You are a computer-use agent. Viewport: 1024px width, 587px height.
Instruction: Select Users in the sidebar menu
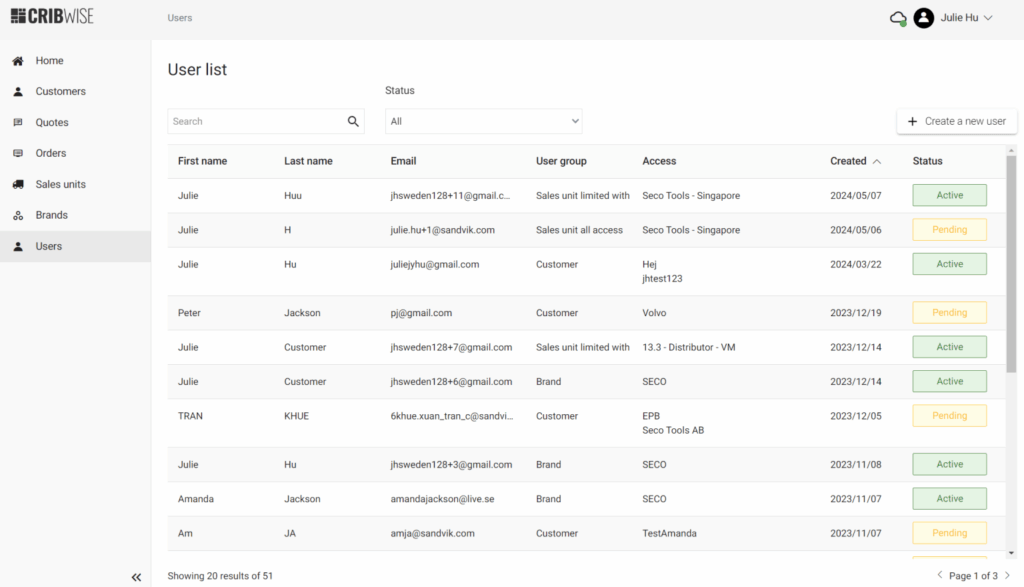pos(49,246)
